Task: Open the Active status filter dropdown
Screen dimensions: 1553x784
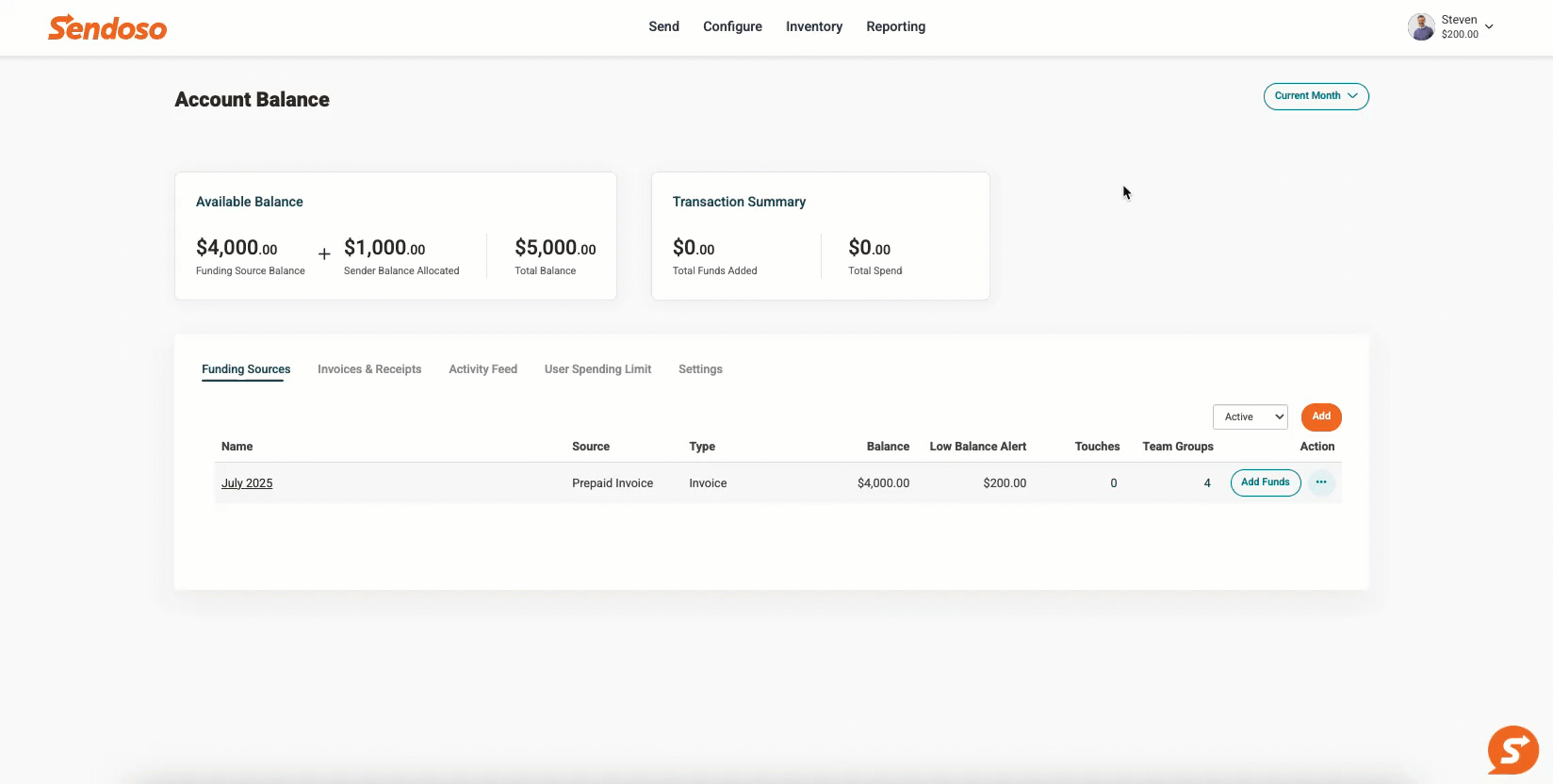Action: (1250, 416)
